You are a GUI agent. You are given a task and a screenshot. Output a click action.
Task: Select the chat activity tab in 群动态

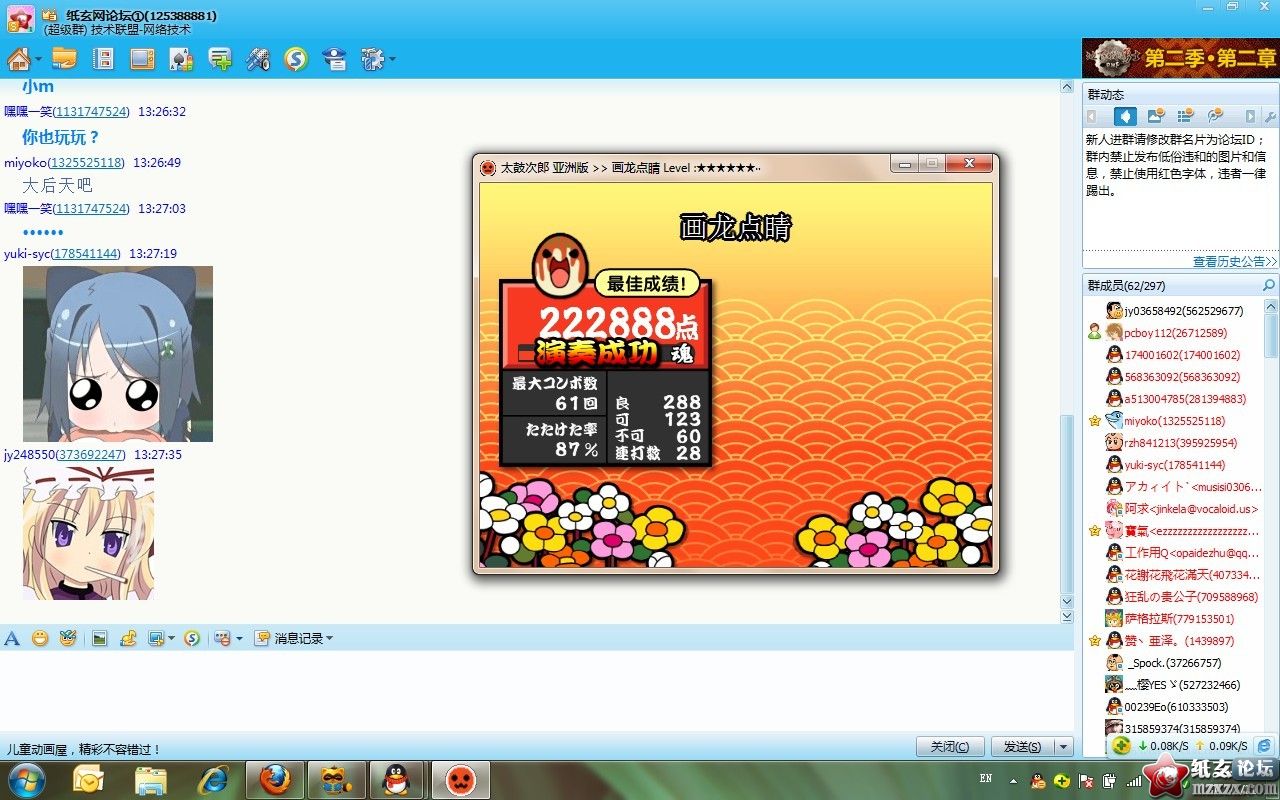[x=1216, y=116]
